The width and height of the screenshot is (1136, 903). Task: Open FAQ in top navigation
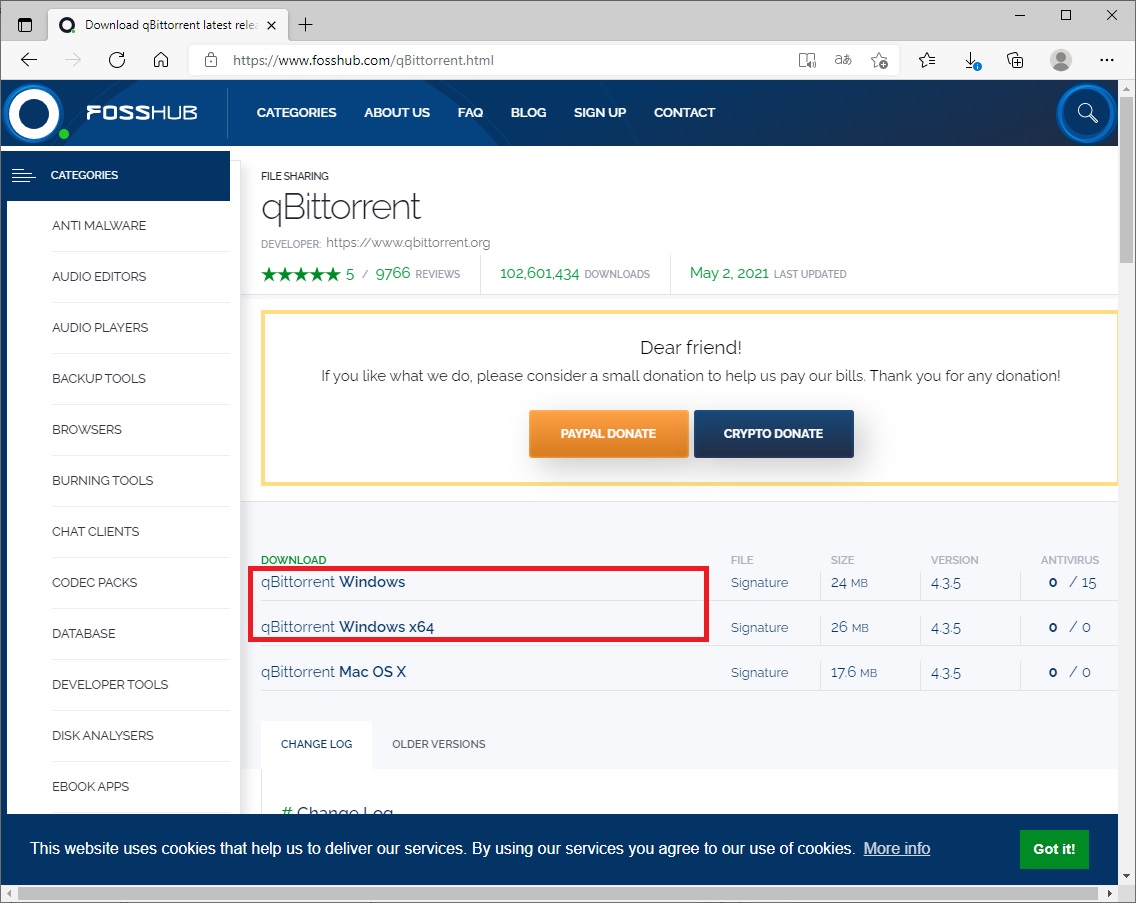(x=470, y=112)
